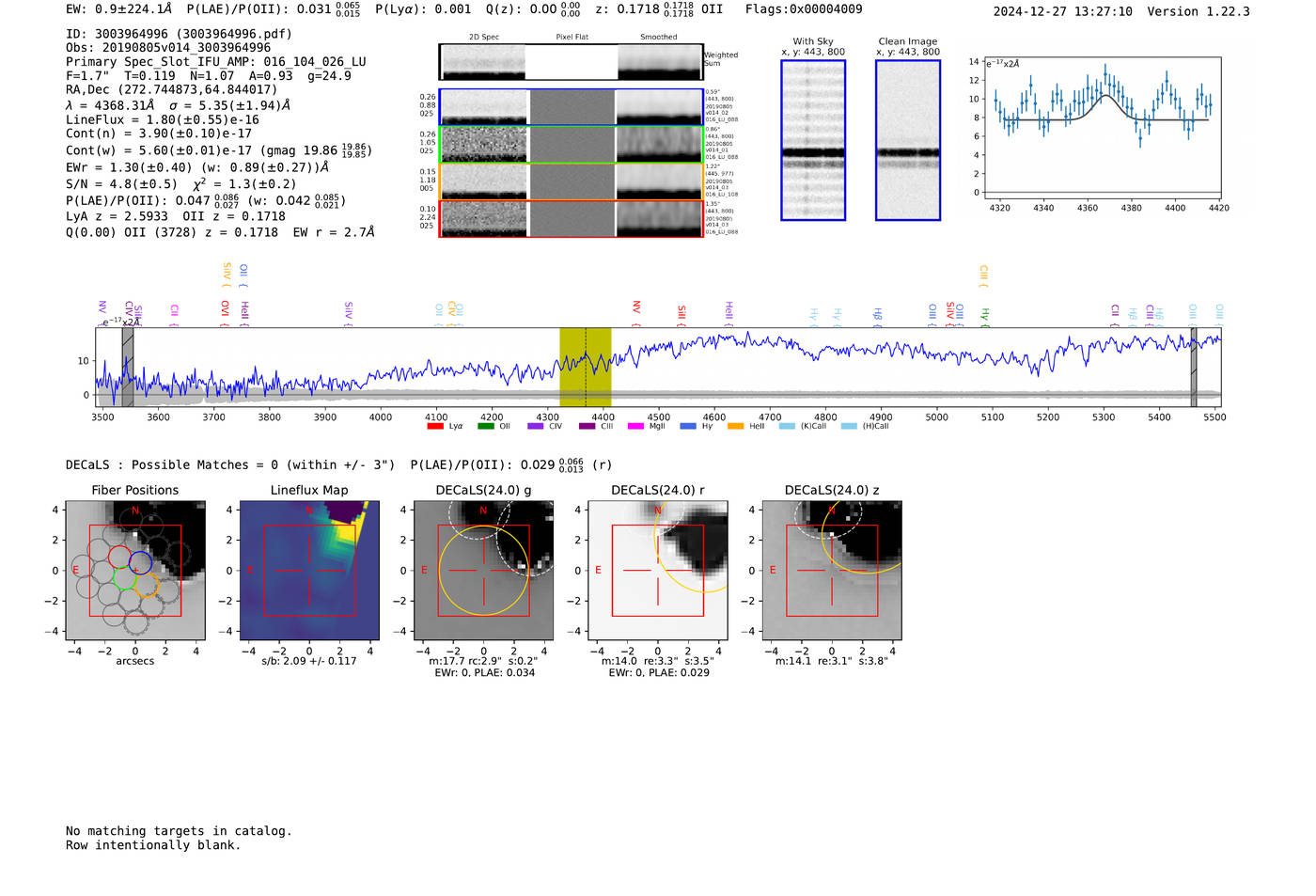This screenshot has height=896, width=1316.
Task: Click the Hγ legend swatch
Action: [x=688, y=426]
